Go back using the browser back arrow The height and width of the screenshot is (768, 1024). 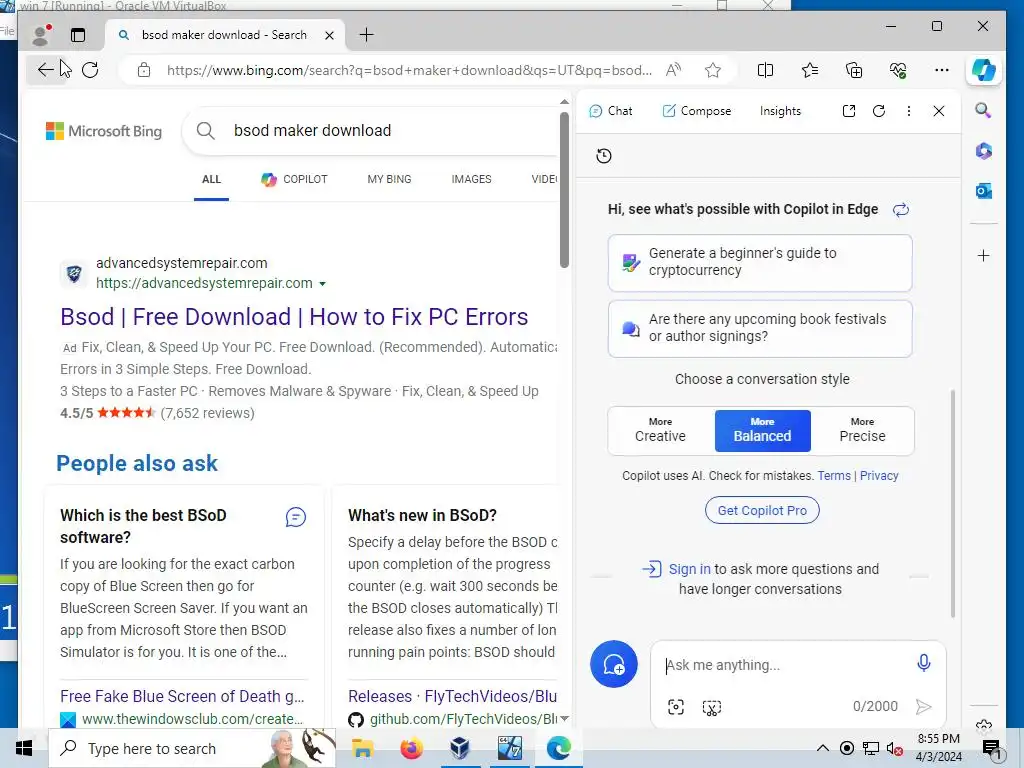tap(44, 70)
